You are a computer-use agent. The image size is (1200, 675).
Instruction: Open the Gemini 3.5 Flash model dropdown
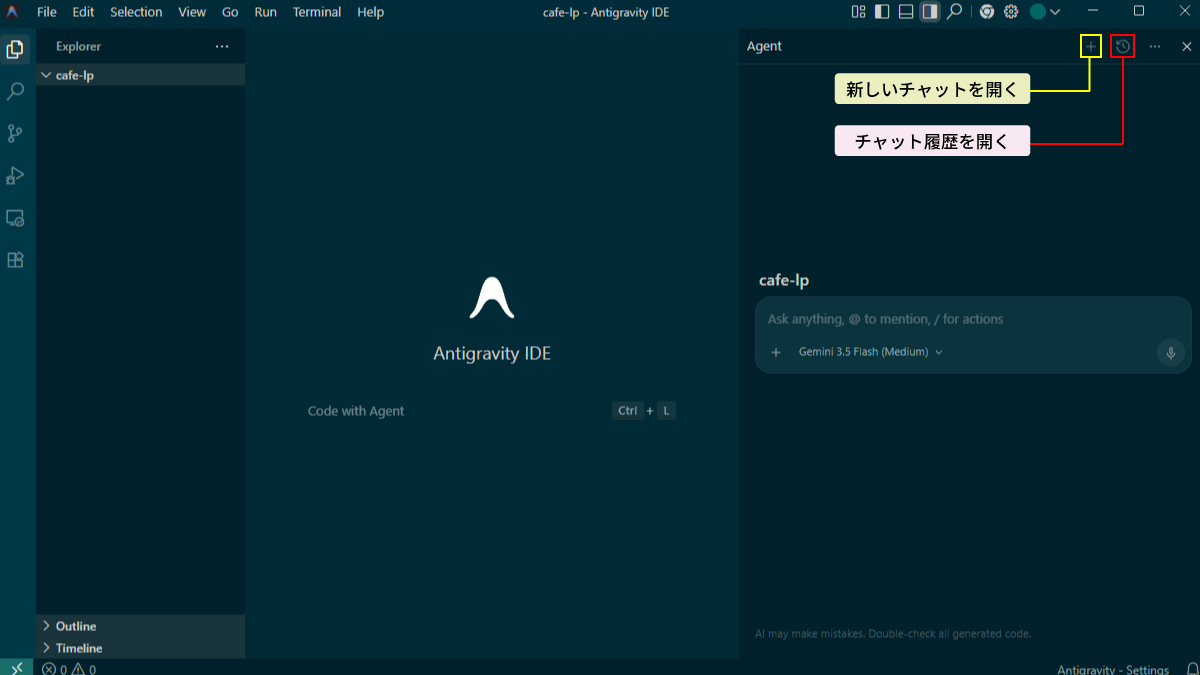click(870, 352)
